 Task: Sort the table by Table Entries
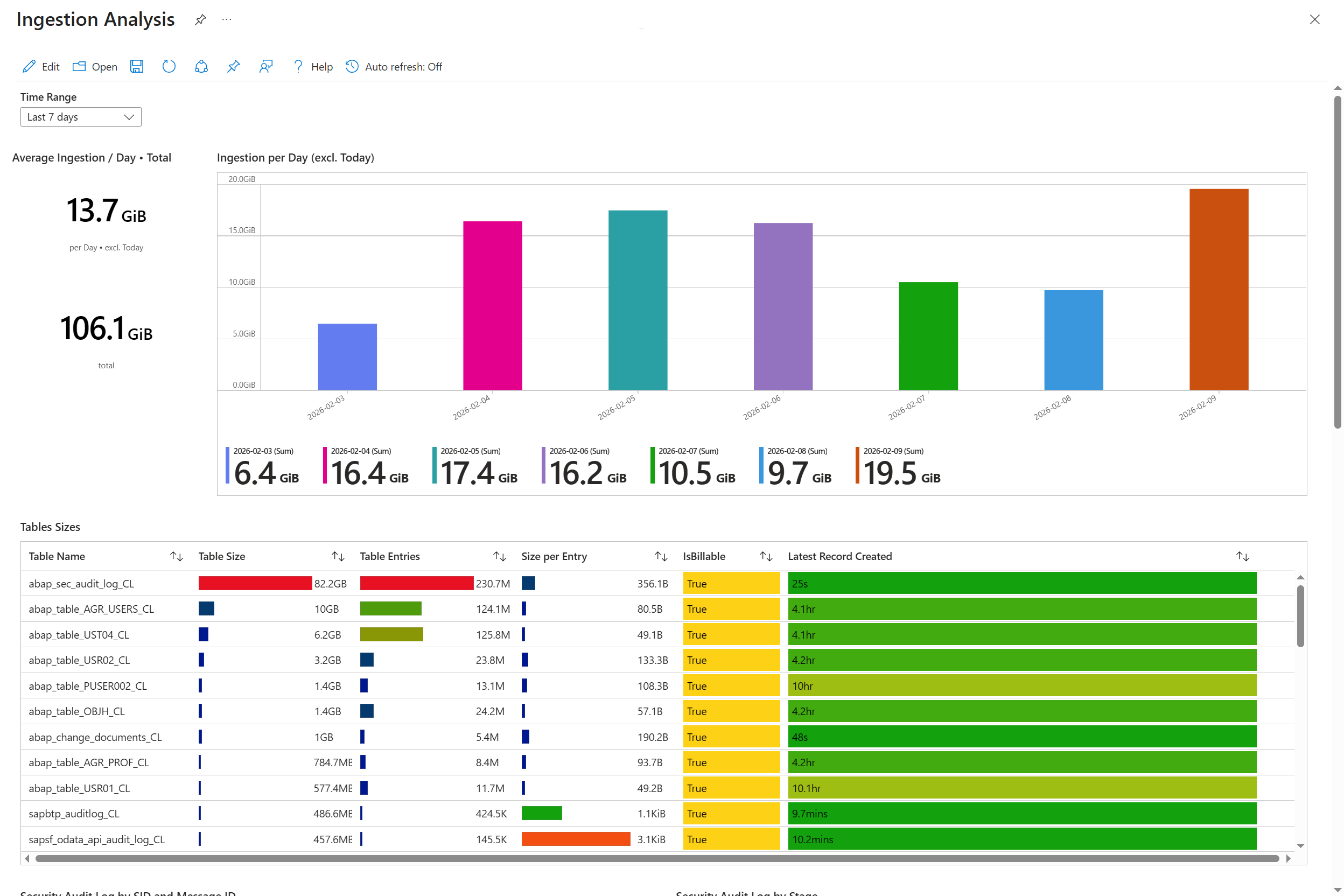pyautogui.click(x=500, y=556)
